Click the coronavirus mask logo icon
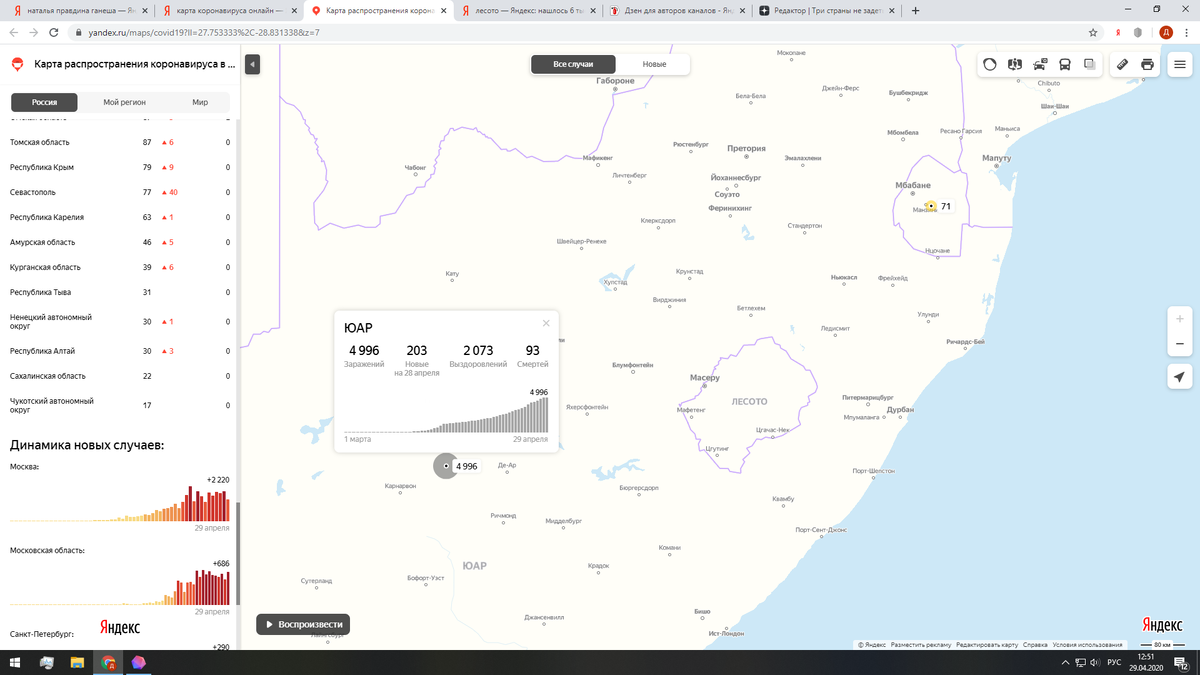This screenshot has width=1200, height=675. 17,64
